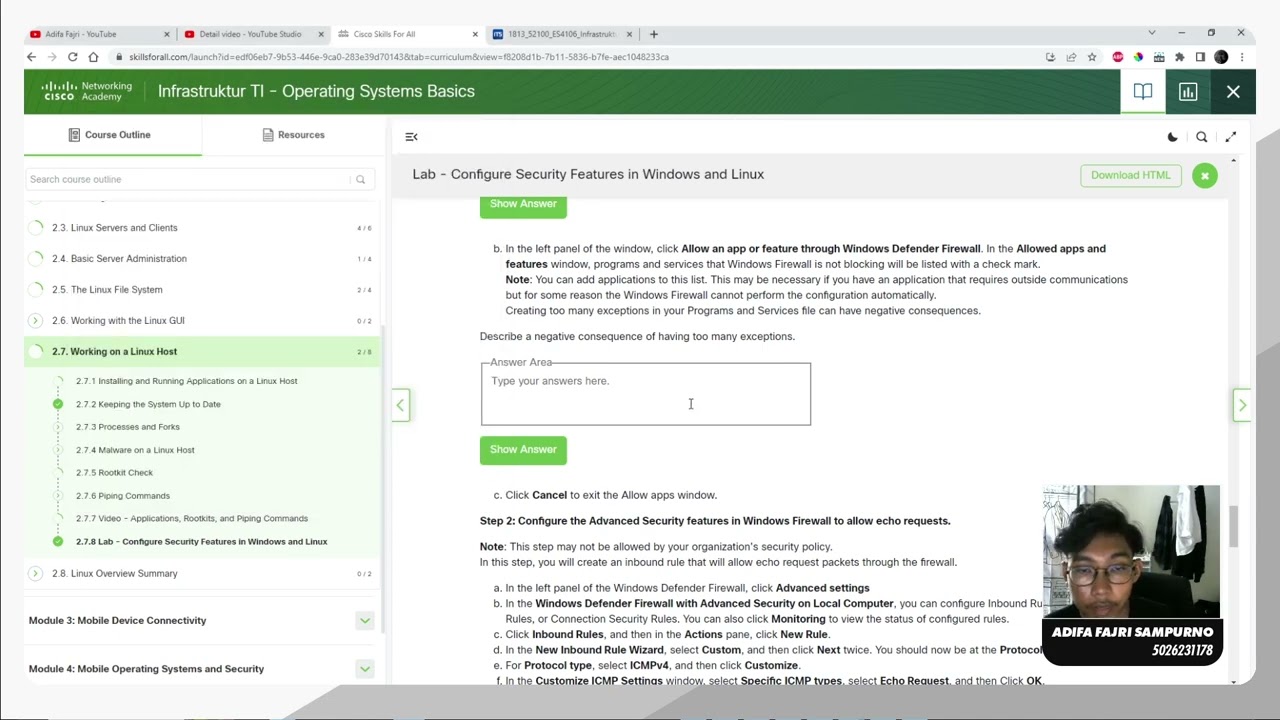Click the Download HTML button
Image resolution: width=1280 pixels, height=720 pixels.
pos(1130,176)
